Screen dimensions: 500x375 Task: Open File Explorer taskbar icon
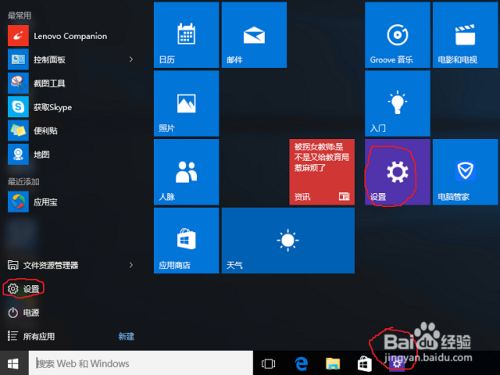click(333, 363)
